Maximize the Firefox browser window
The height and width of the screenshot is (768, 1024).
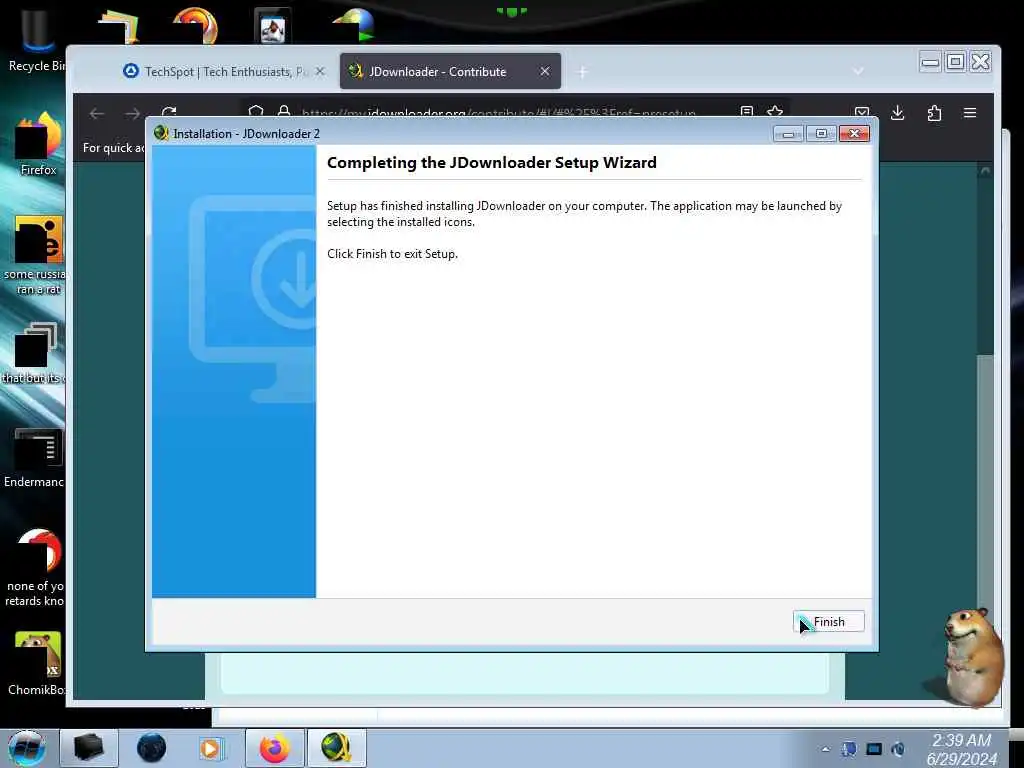click(955, 62)
